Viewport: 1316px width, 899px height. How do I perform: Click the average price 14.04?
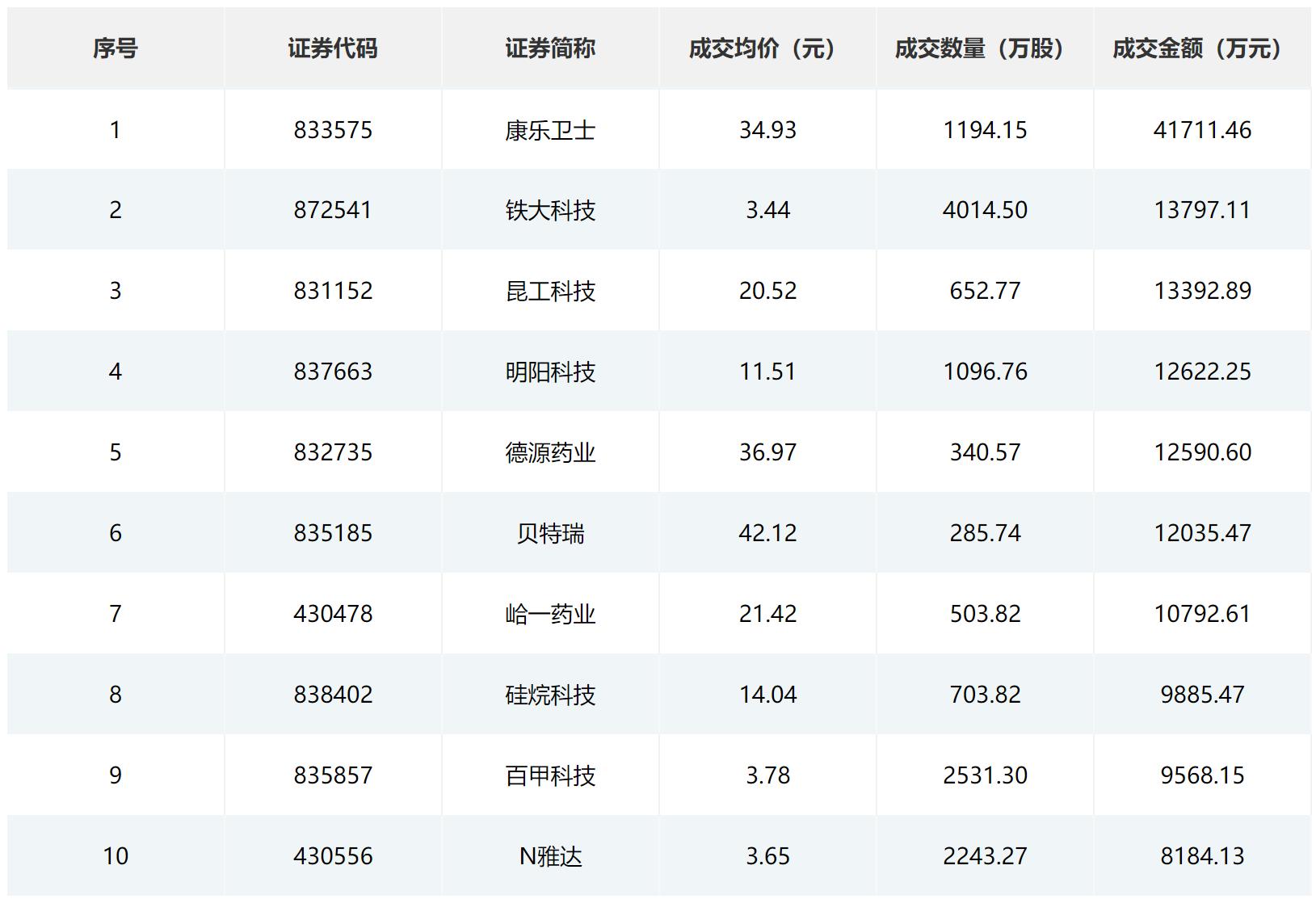767,695
